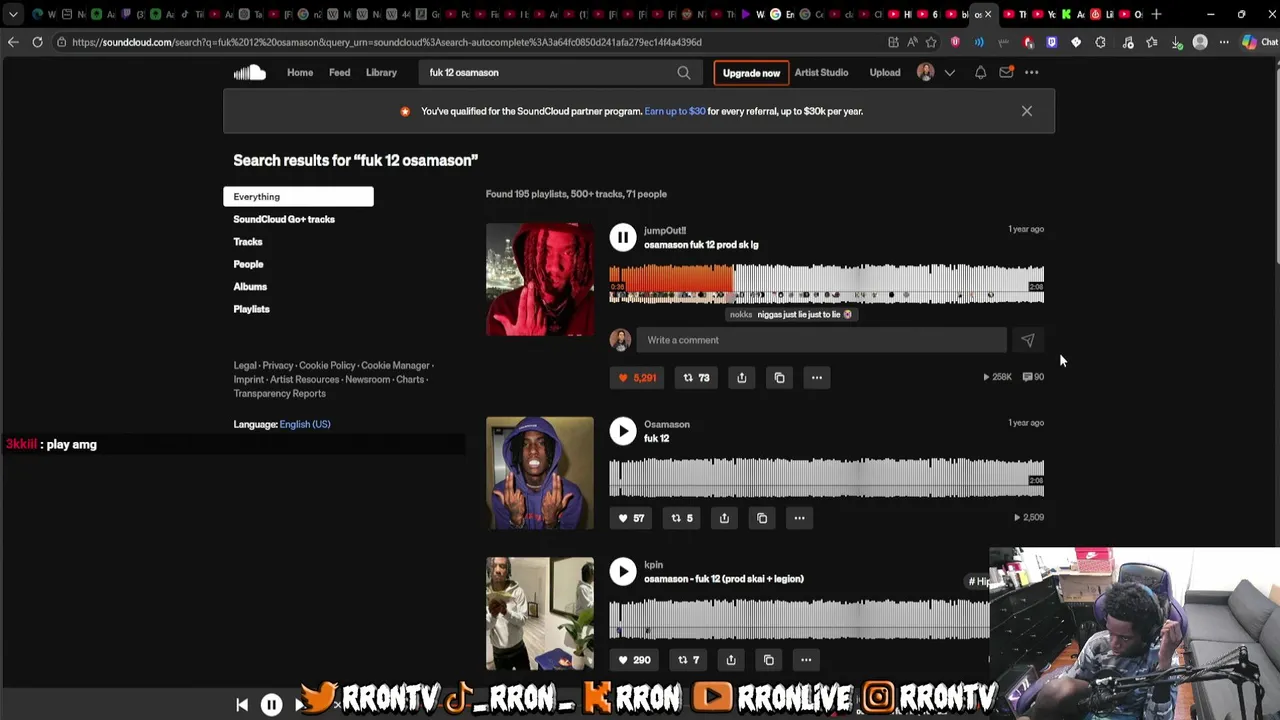Open the jumpOut!! artist link
The height and width of the screenshot is (720, 1280).
(x=665, y=230)
